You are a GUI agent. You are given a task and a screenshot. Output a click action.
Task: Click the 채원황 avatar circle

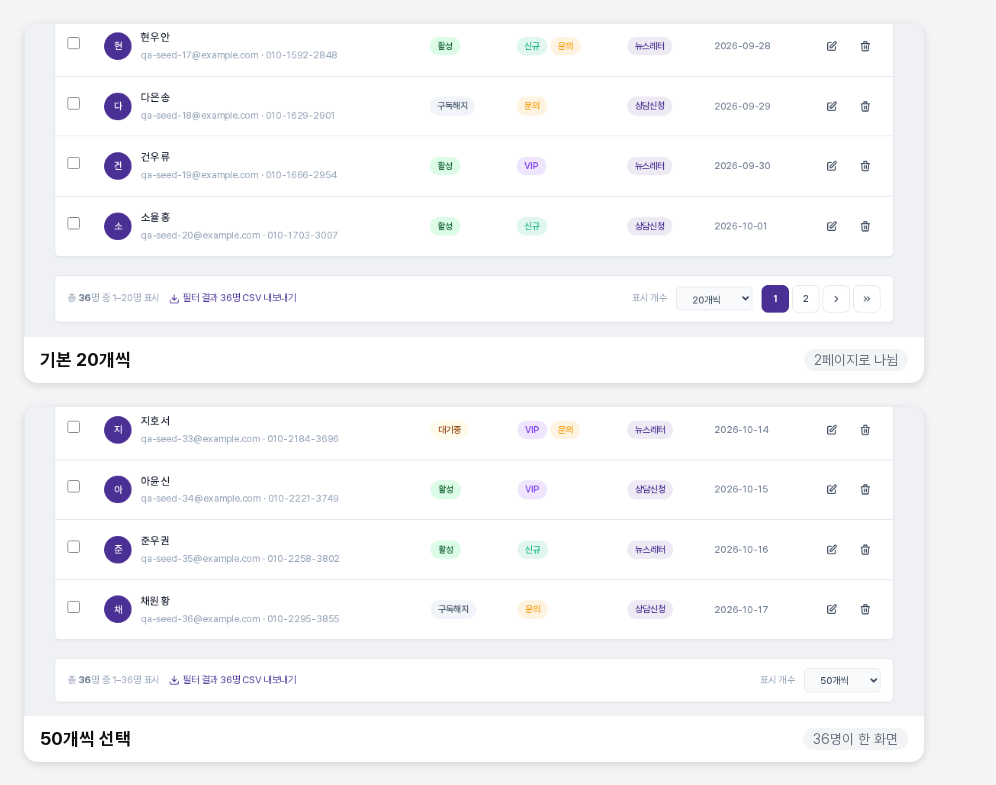(x=118, y=609)
